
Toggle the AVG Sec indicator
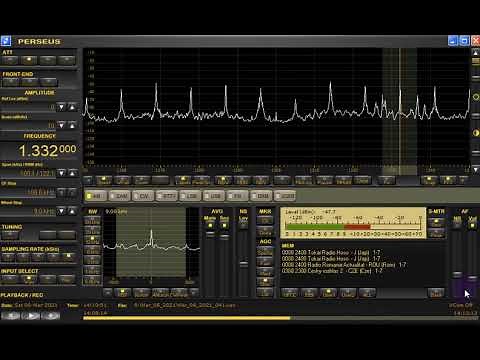pos(224,226)
